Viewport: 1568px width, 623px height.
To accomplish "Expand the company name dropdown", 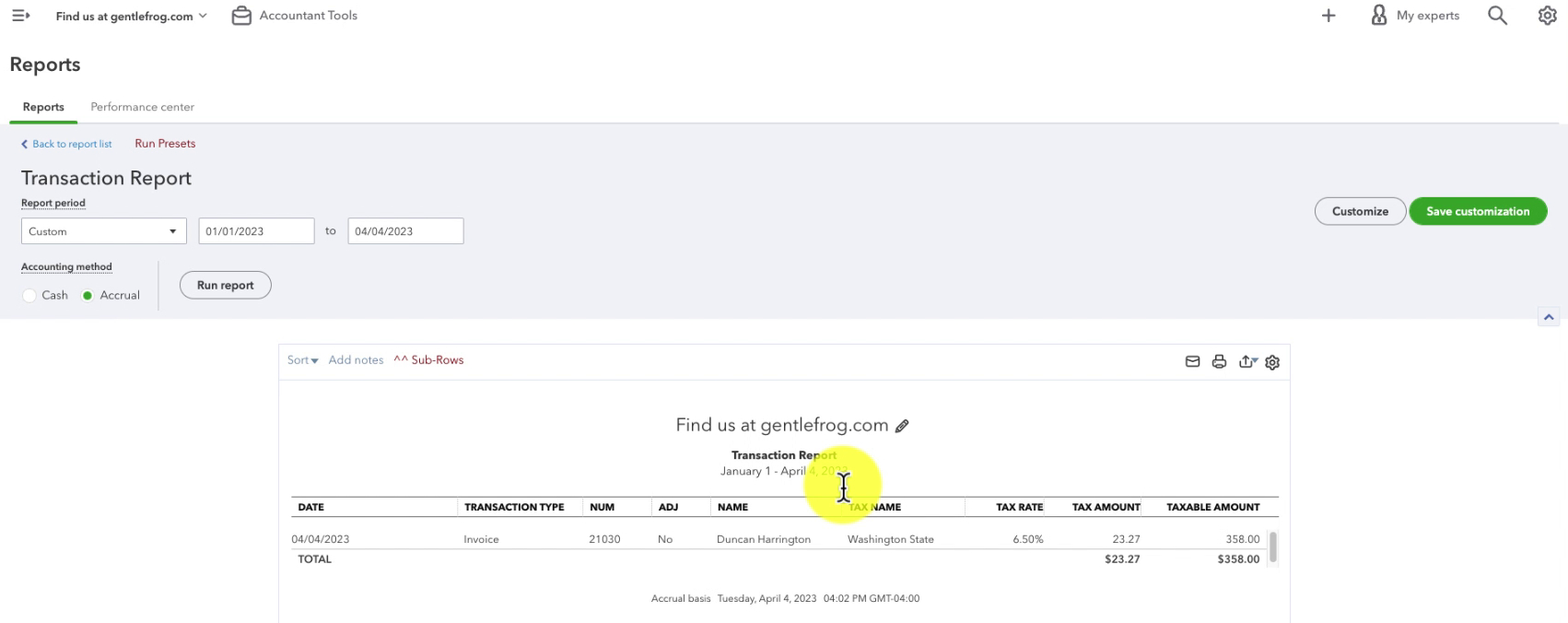I will (x=131, y=16).
